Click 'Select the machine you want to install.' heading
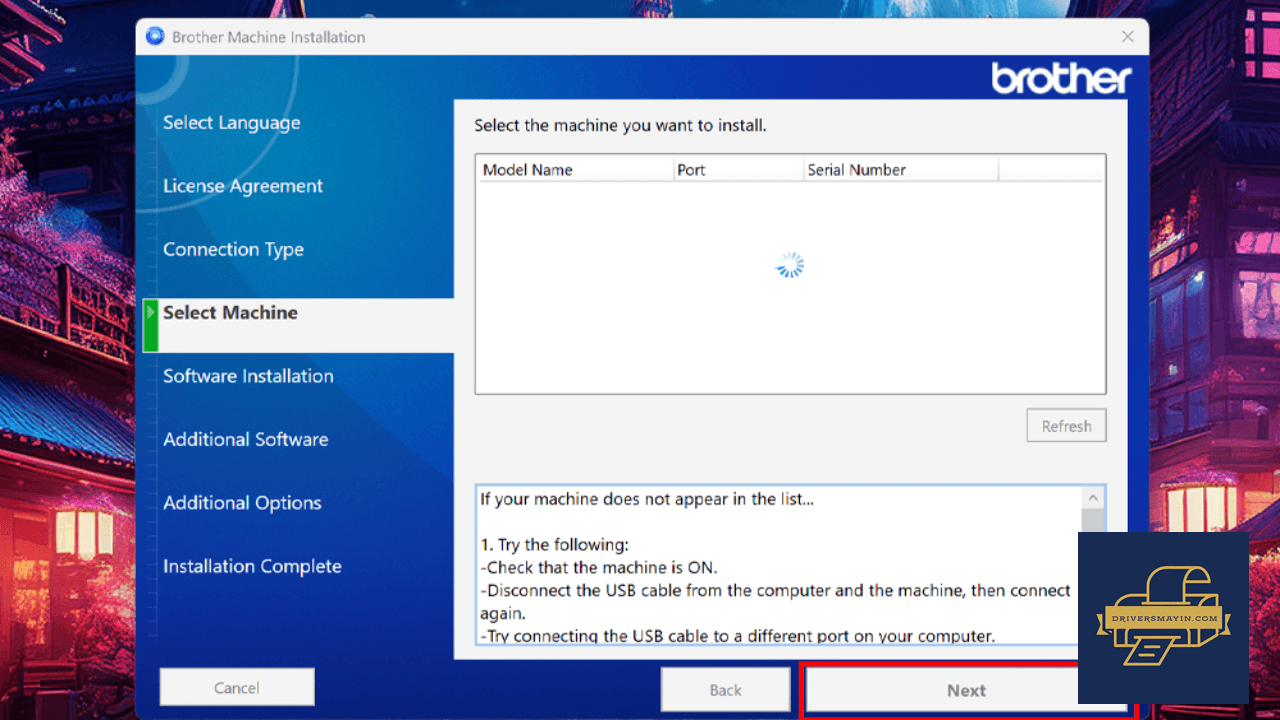Viewport: 1280px width, 720px height. [620, 126]
